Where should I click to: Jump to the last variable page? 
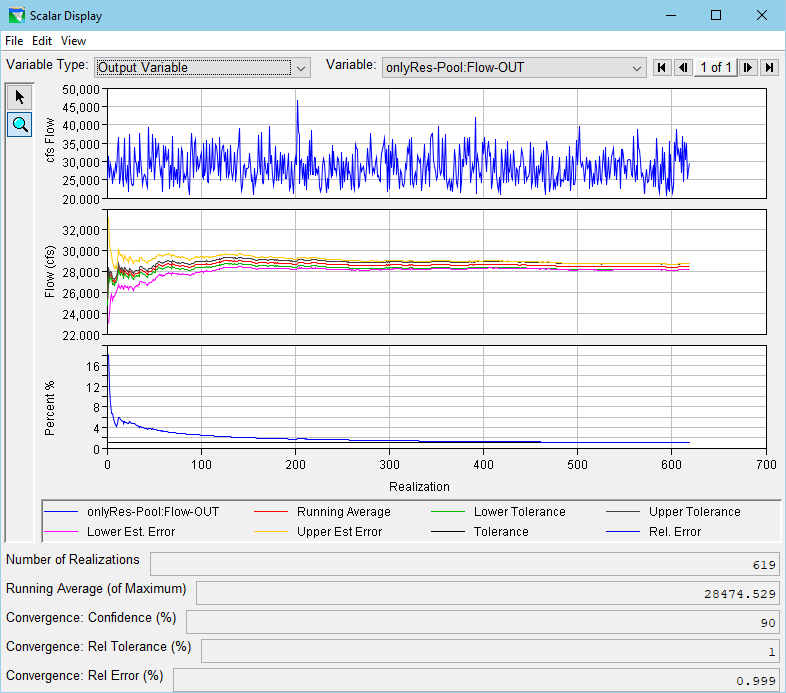pyautogui.click(x=769, y=67)
